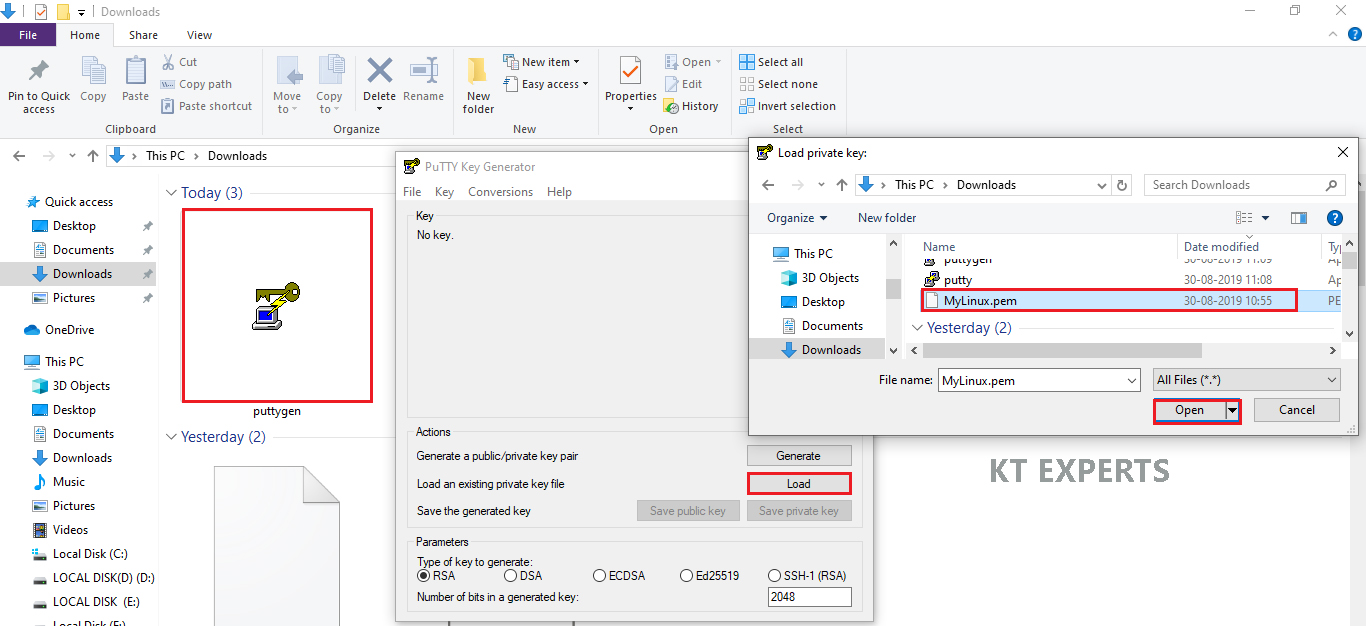Image resolution: width=1366 pixels, height=626 pixels.
Task: Click the File name field
Action: click(1038, 380)
